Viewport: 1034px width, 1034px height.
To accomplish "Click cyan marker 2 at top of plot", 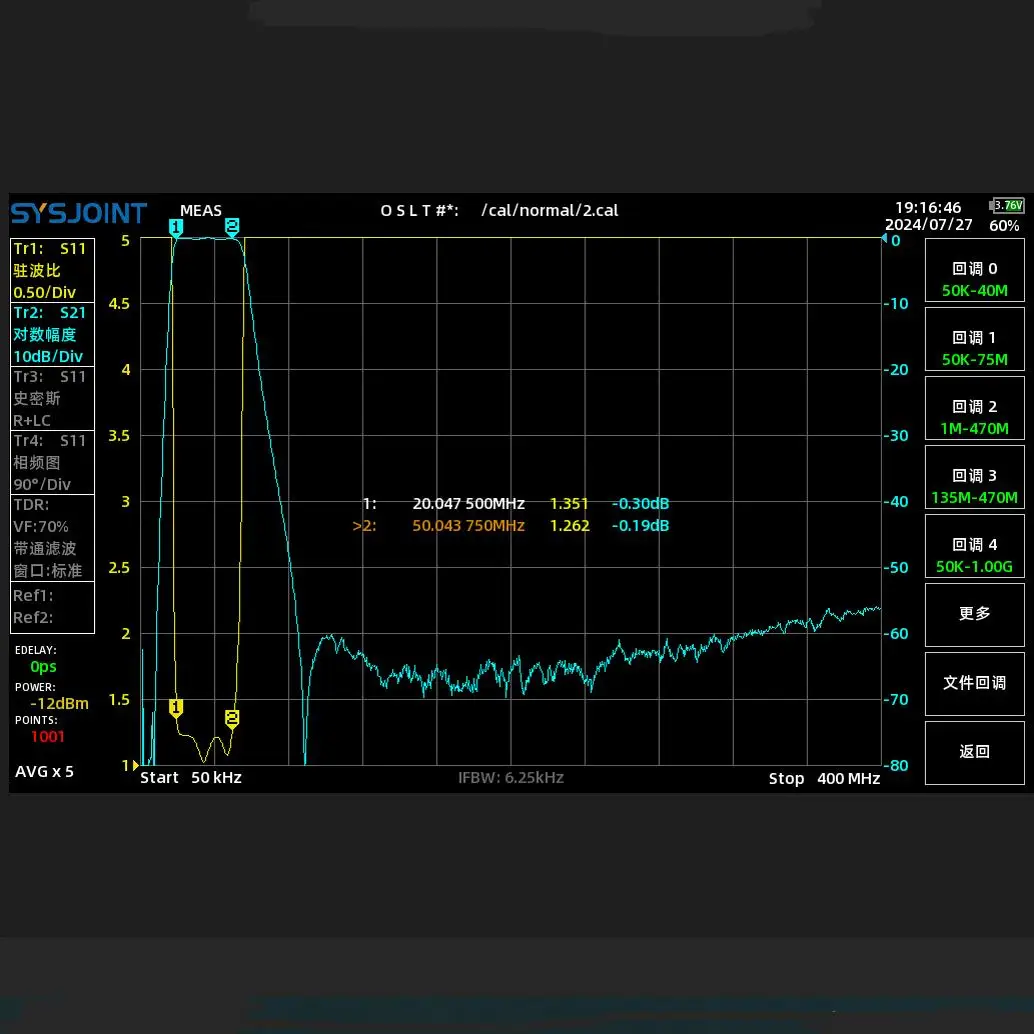I will 231,228.
